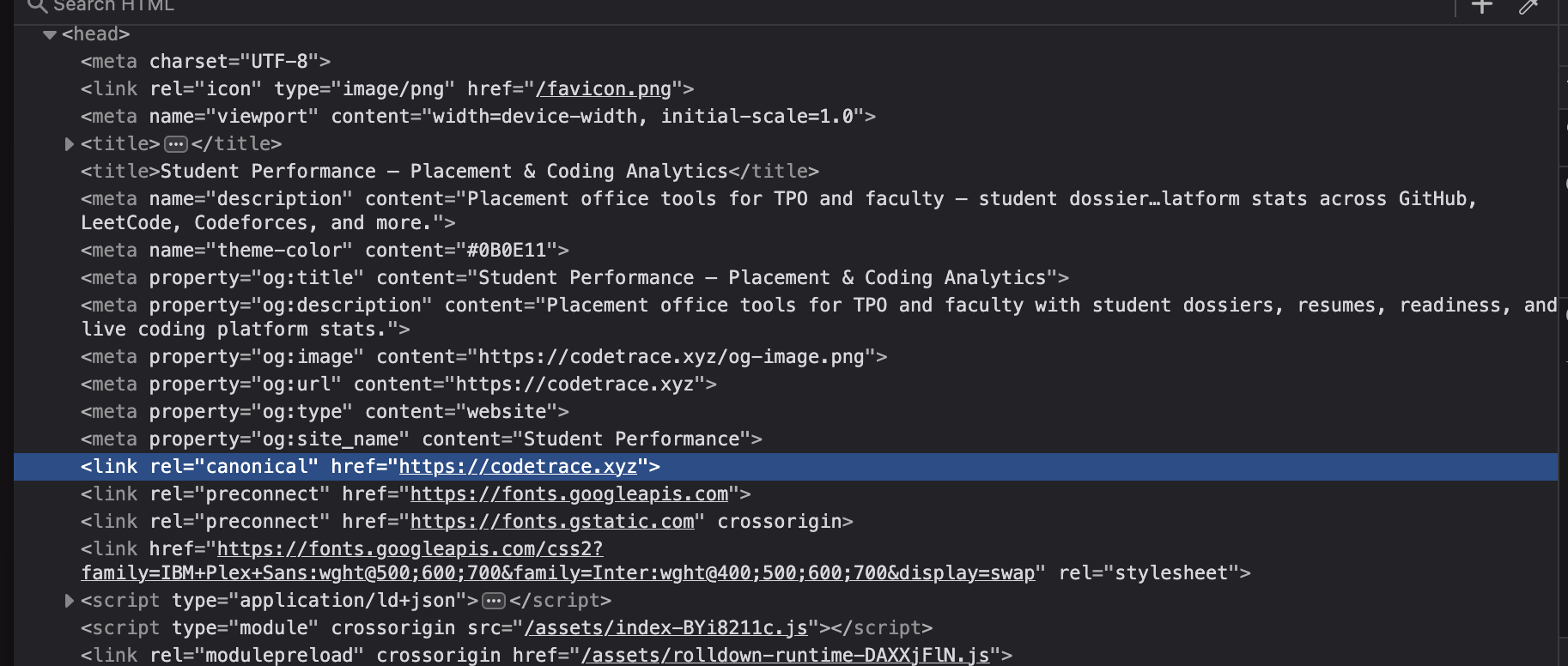The image size is (1568, 666).
Task: Select the meta name="description" row
Action: pos(779,211)
